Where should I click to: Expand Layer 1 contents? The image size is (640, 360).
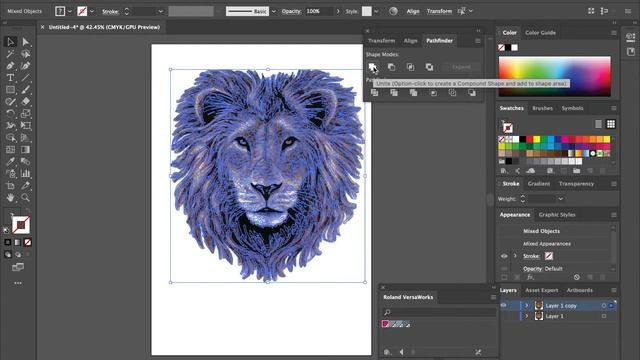point(527,316)
